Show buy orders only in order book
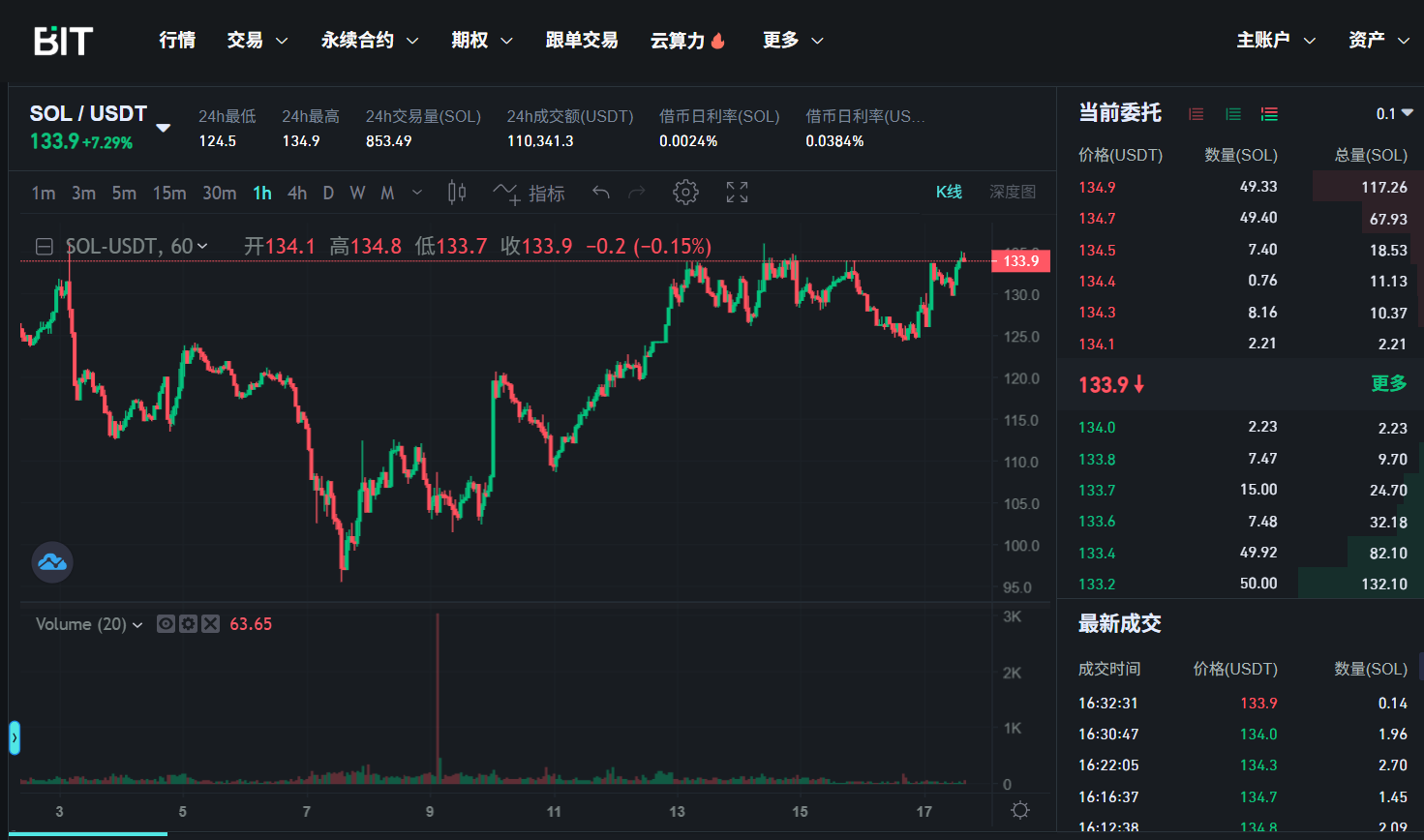Image resolution: width=1424 pixels, height=840 pixels. pos(1232,114)
